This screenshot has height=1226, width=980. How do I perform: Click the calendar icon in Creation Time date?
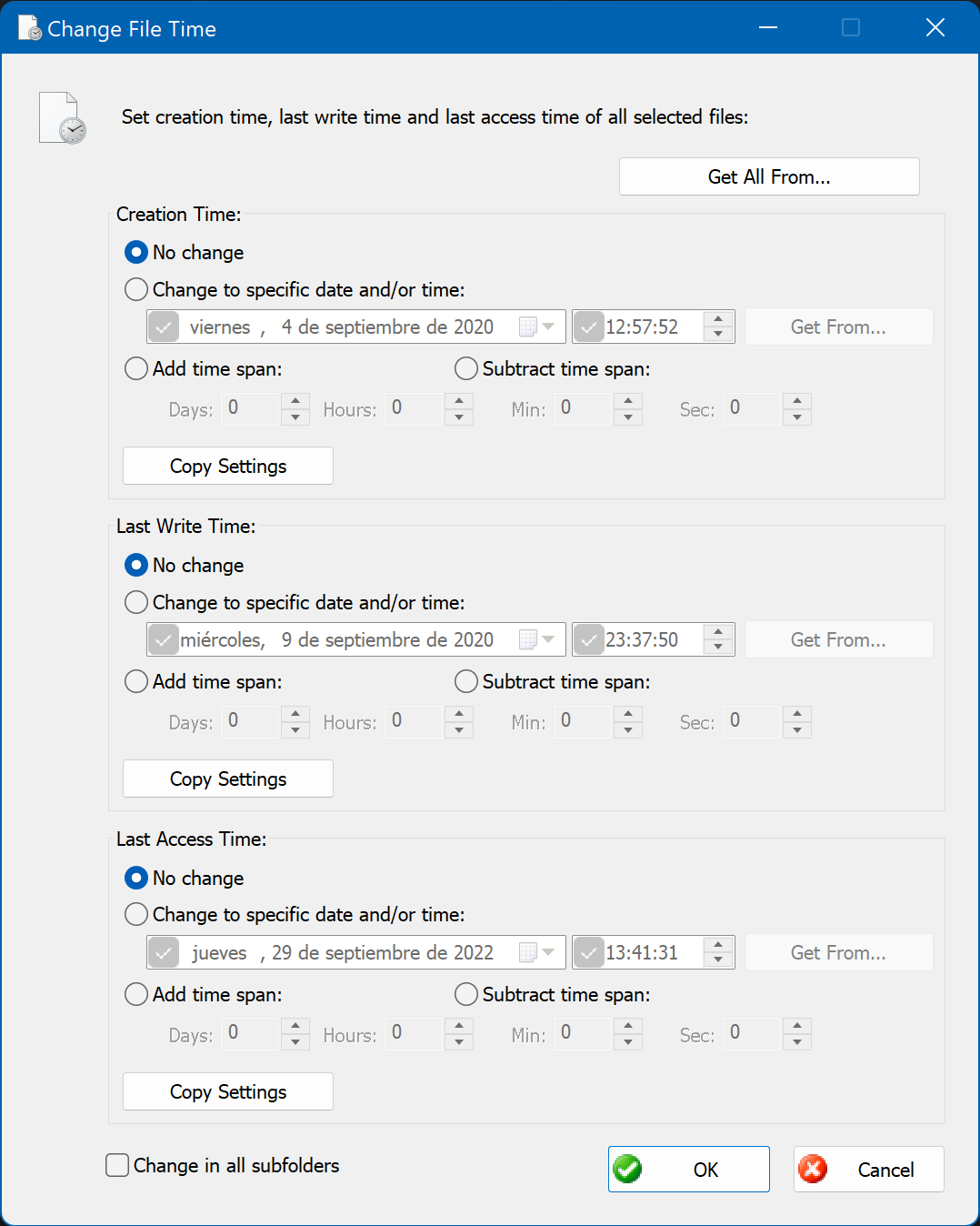(527, 327)
